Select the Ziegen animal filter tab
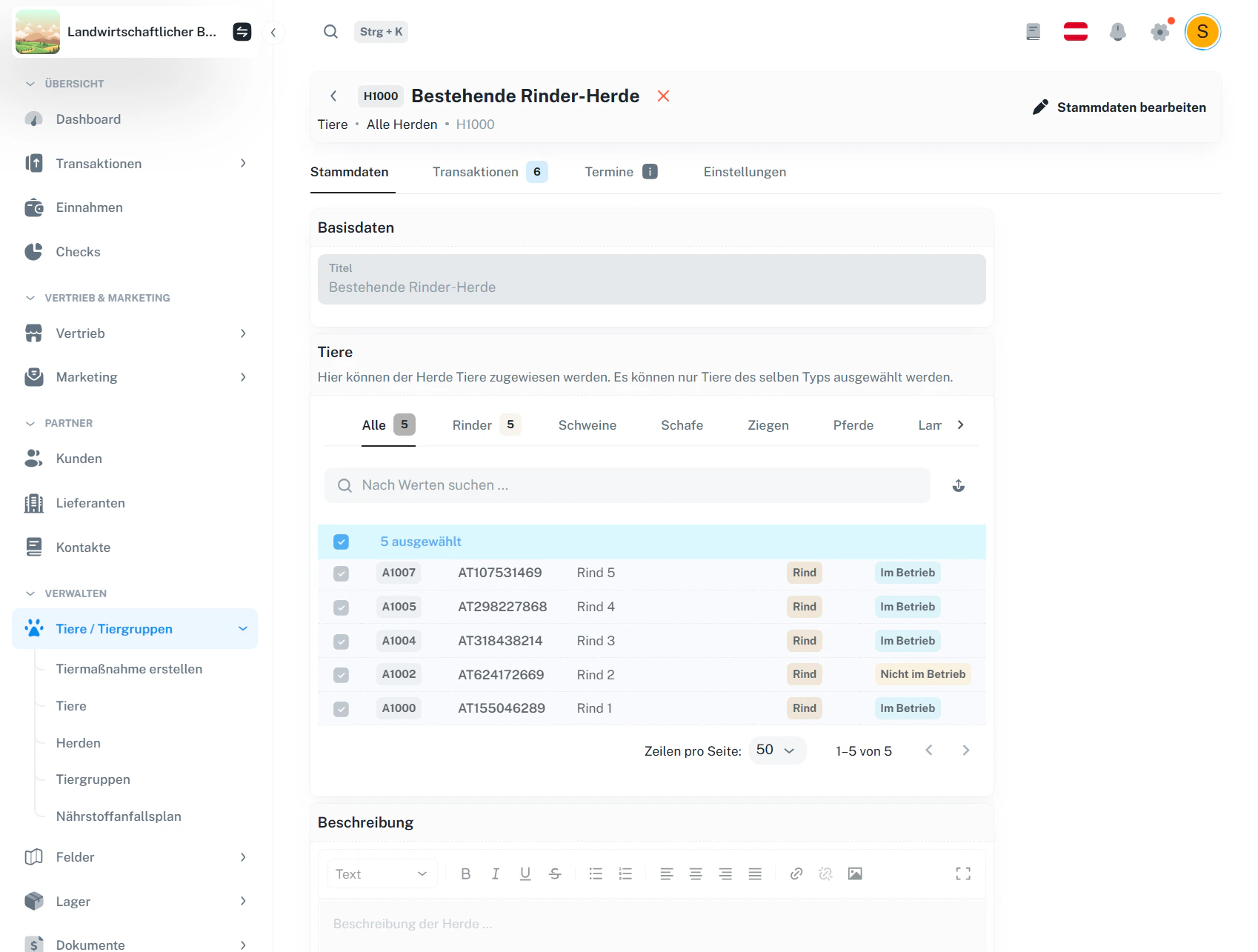The width and height of the screenshot is (1258, 952). click(x=768, y=425)
